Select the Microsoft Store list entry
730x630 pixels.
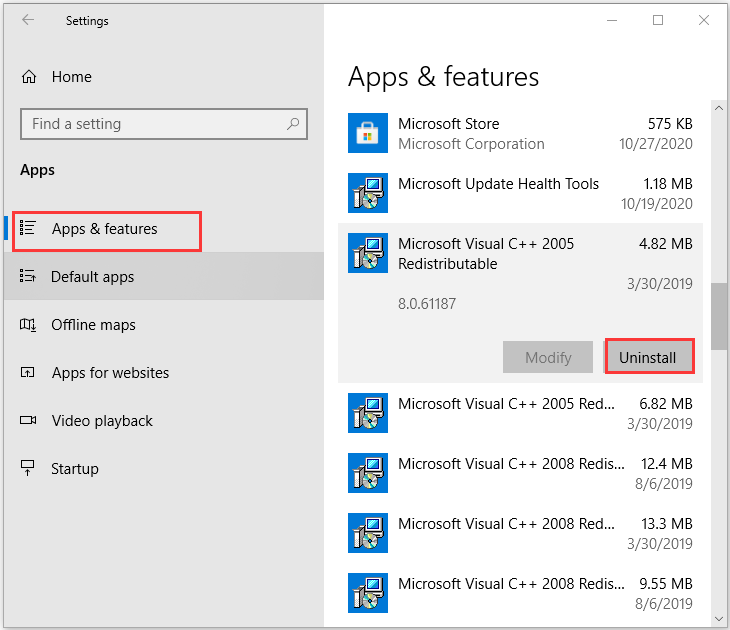tap(520, 133)
